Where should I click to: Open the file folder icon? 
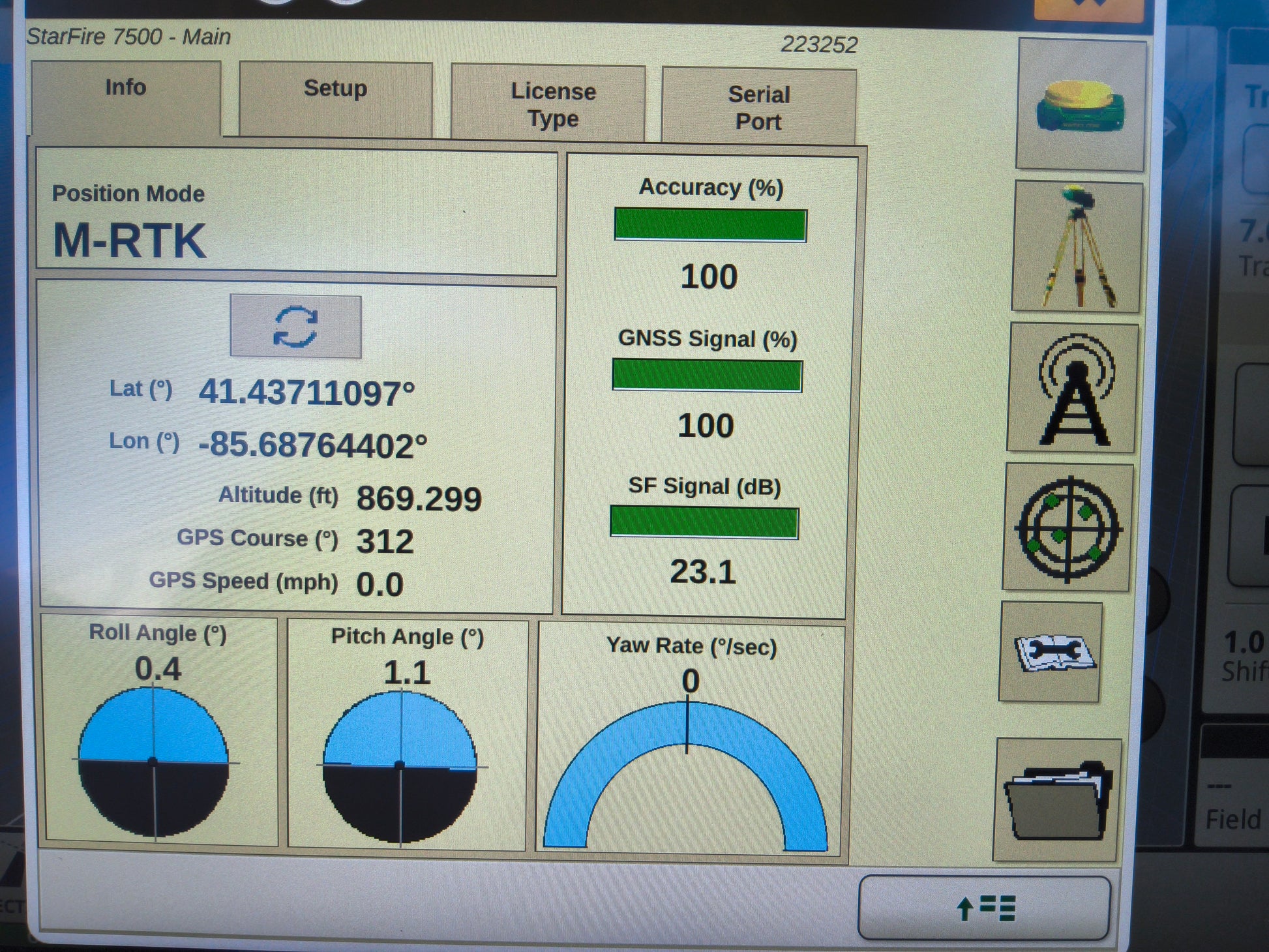coord(1057,799)
